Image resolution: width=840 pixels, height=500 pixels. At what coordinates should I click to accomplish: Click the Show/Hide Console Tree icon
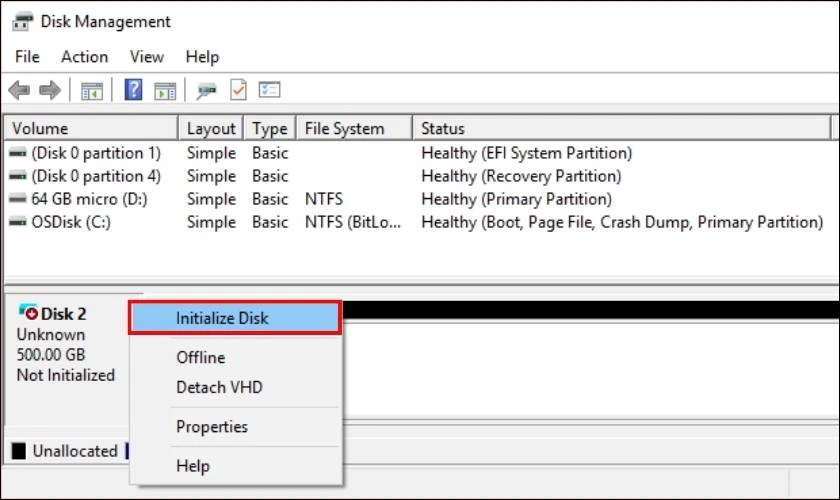point(92,91)
